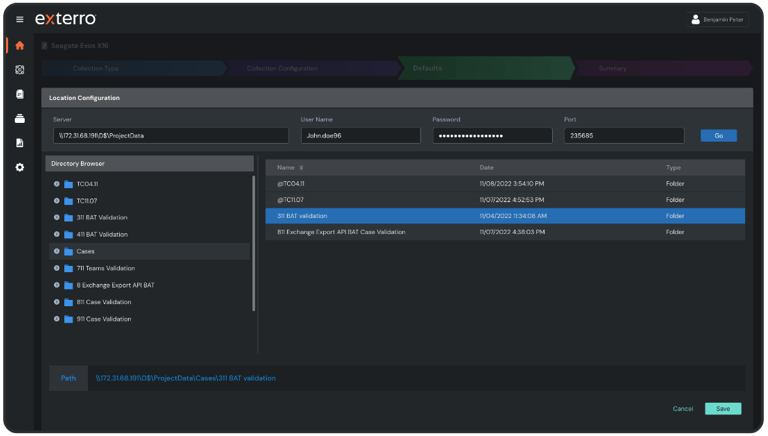Image resolution: width=768 pixels, height=436 pixels.
Task: Expand the TC04.11 folder node
Action: point(57,184)
